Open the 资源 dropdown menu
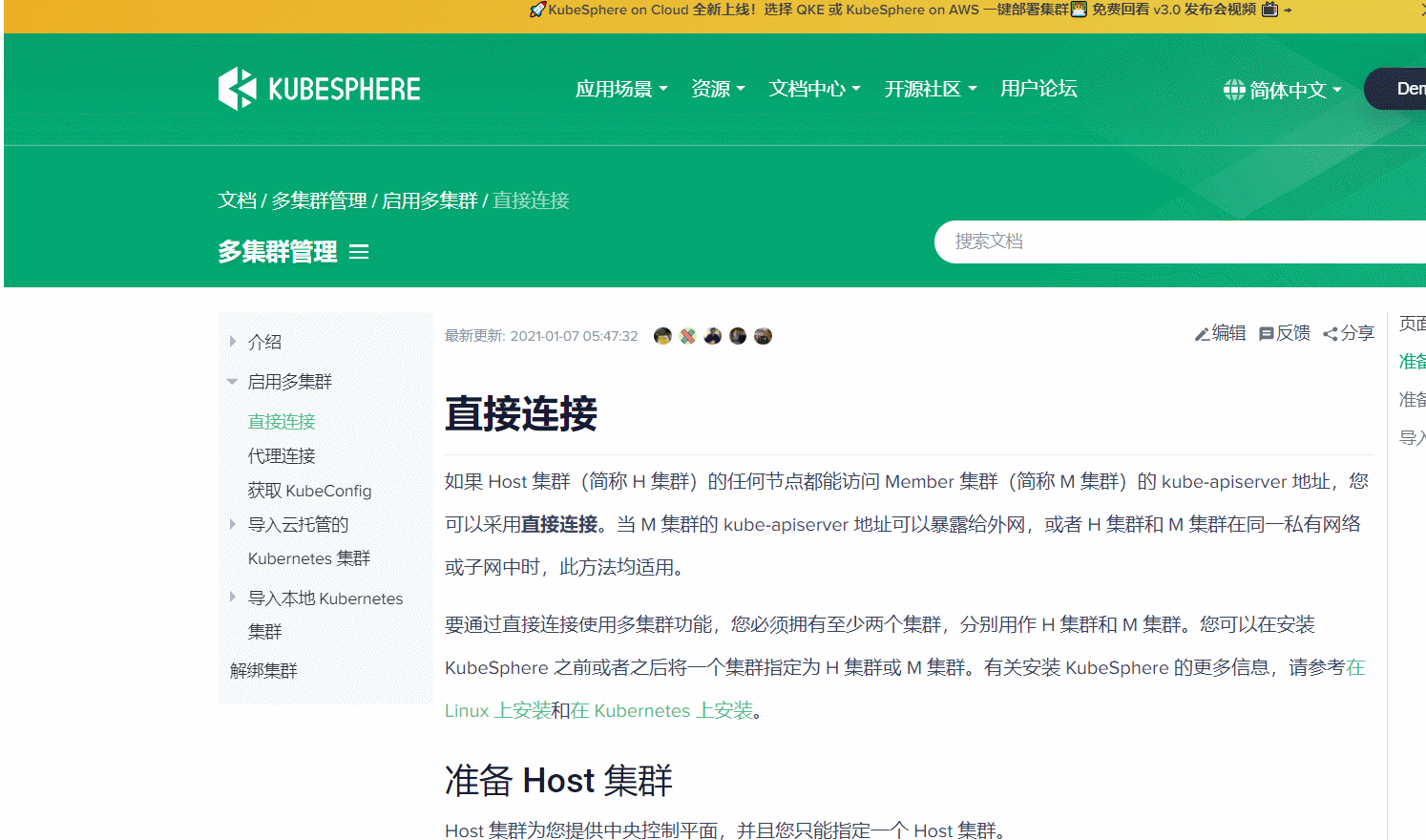The height and width of the screenshot is (840, 1426). point(718,89)
